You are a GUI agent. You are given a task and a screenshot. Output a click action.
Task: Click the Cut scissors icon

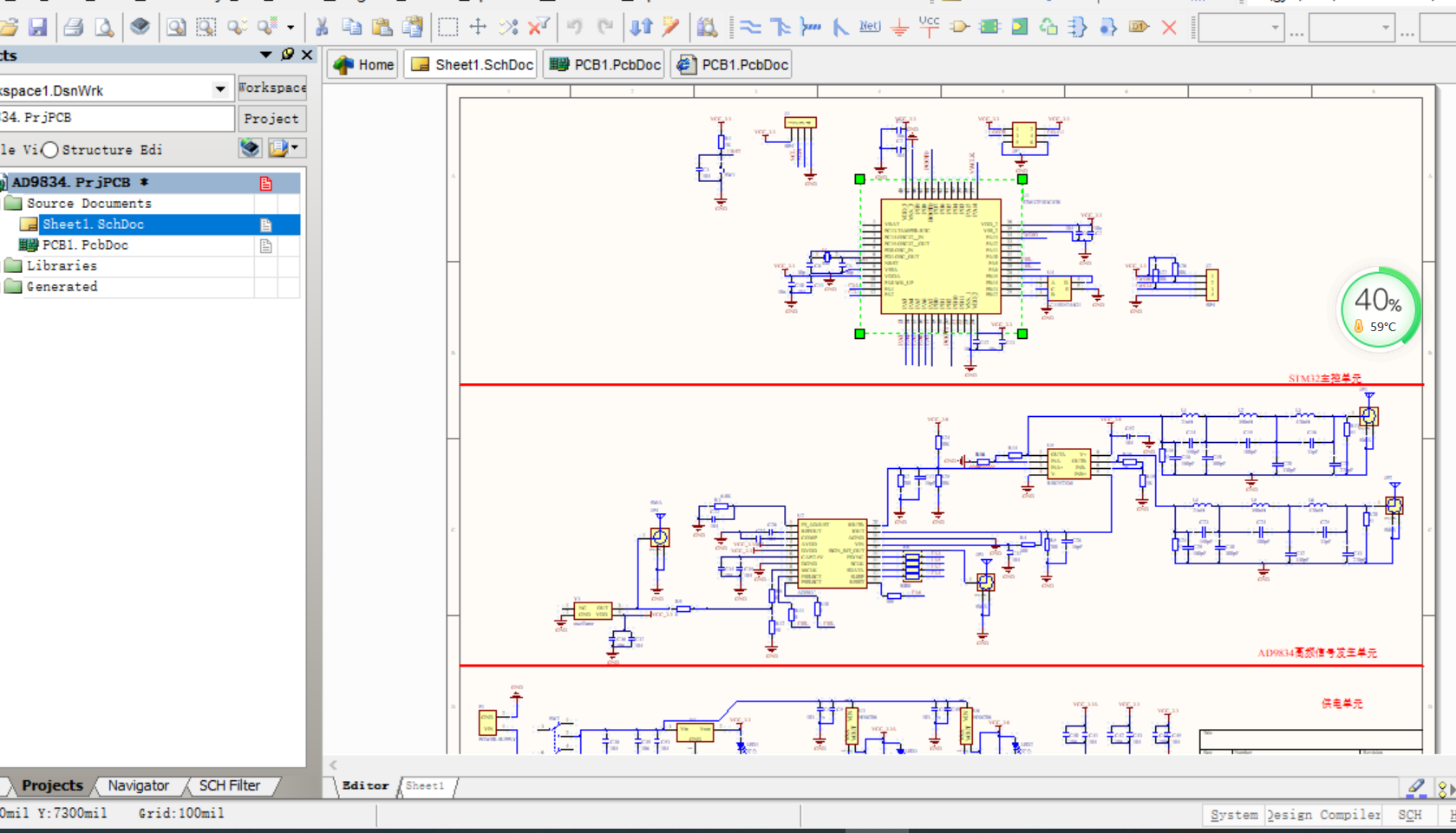click(322, 27)
